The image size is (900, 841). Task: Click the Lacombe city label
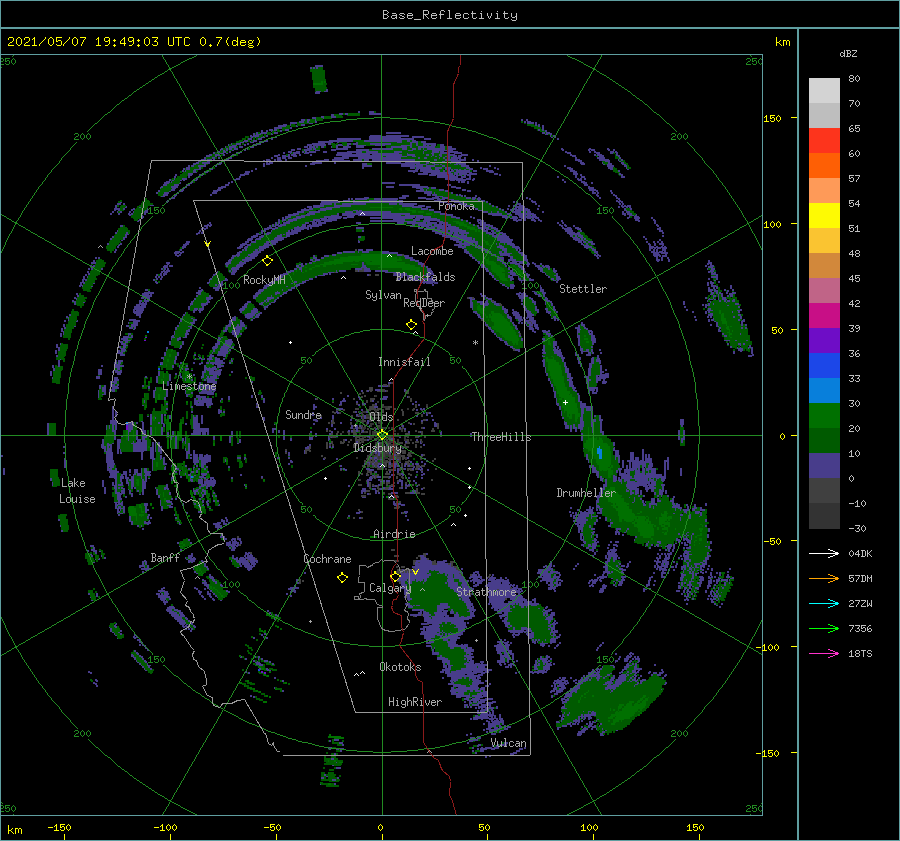432,251
